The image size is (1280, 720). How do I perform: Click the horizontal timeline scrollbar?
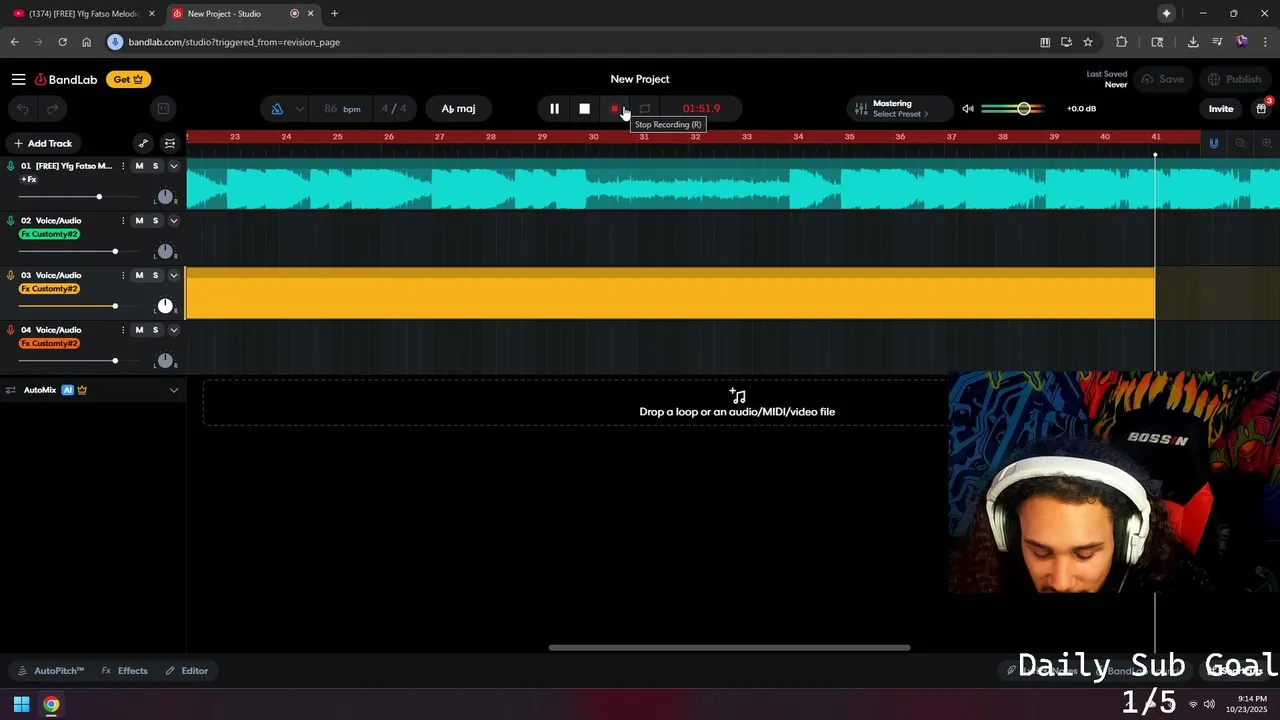[729, 647]
